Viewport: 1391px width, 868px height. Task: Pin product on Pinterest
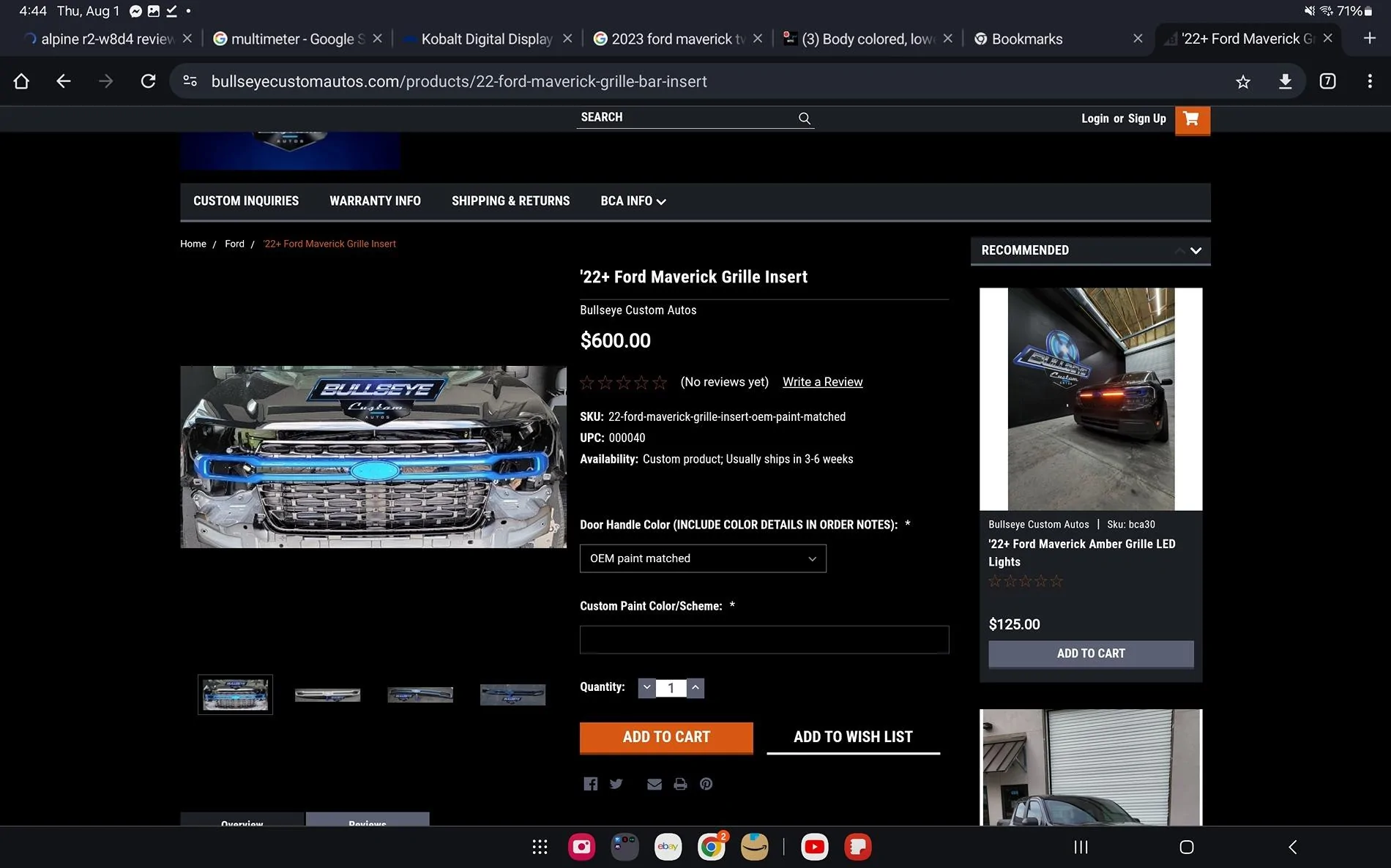click(706, 784)
